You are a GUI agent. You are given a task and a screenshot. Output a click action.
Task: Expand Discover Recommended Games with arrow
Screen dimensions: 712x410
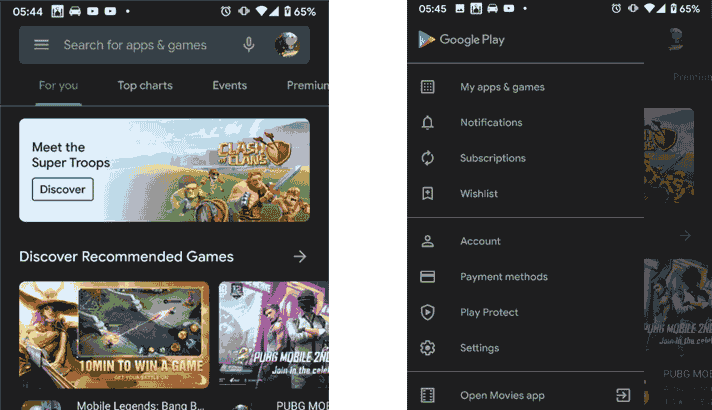(300, 257)
